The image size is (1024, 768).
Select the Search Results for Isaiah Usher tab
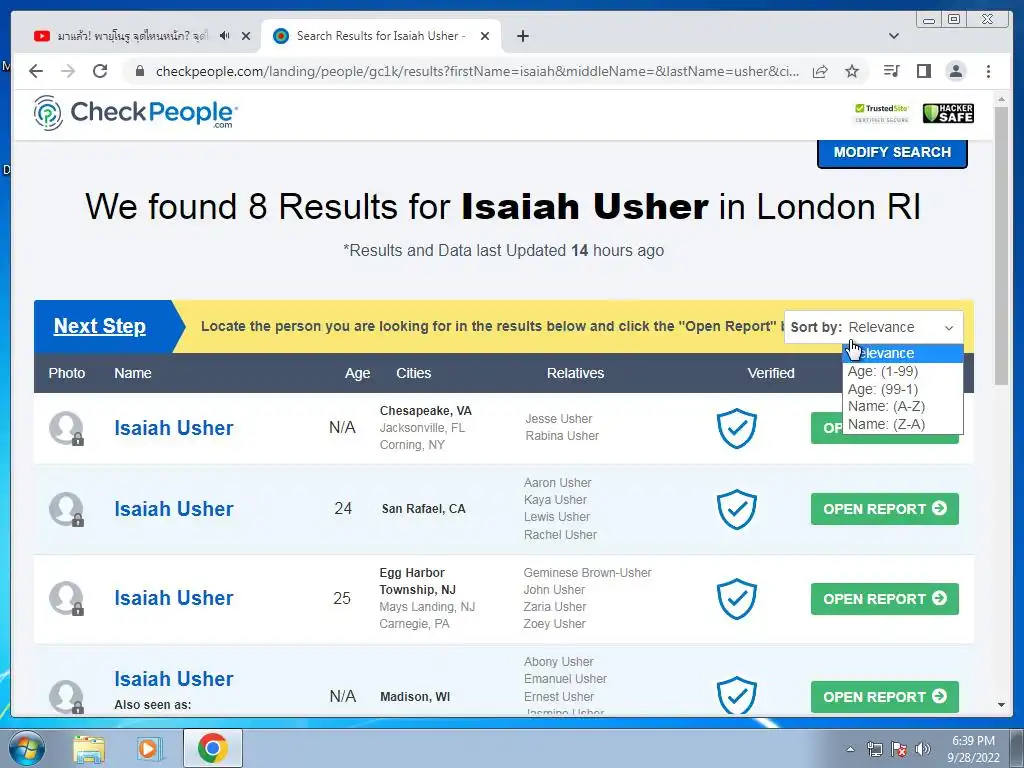coord(380,36)
